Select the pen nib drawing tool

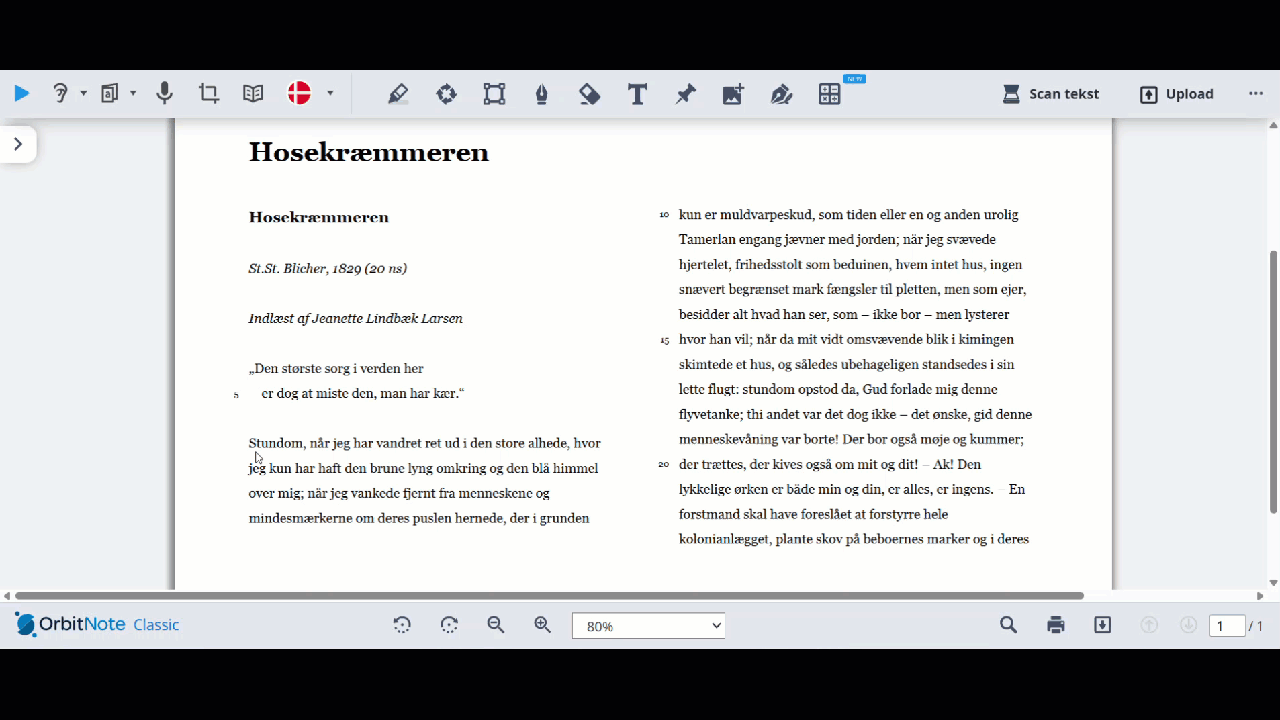click(x=542, y=94)
